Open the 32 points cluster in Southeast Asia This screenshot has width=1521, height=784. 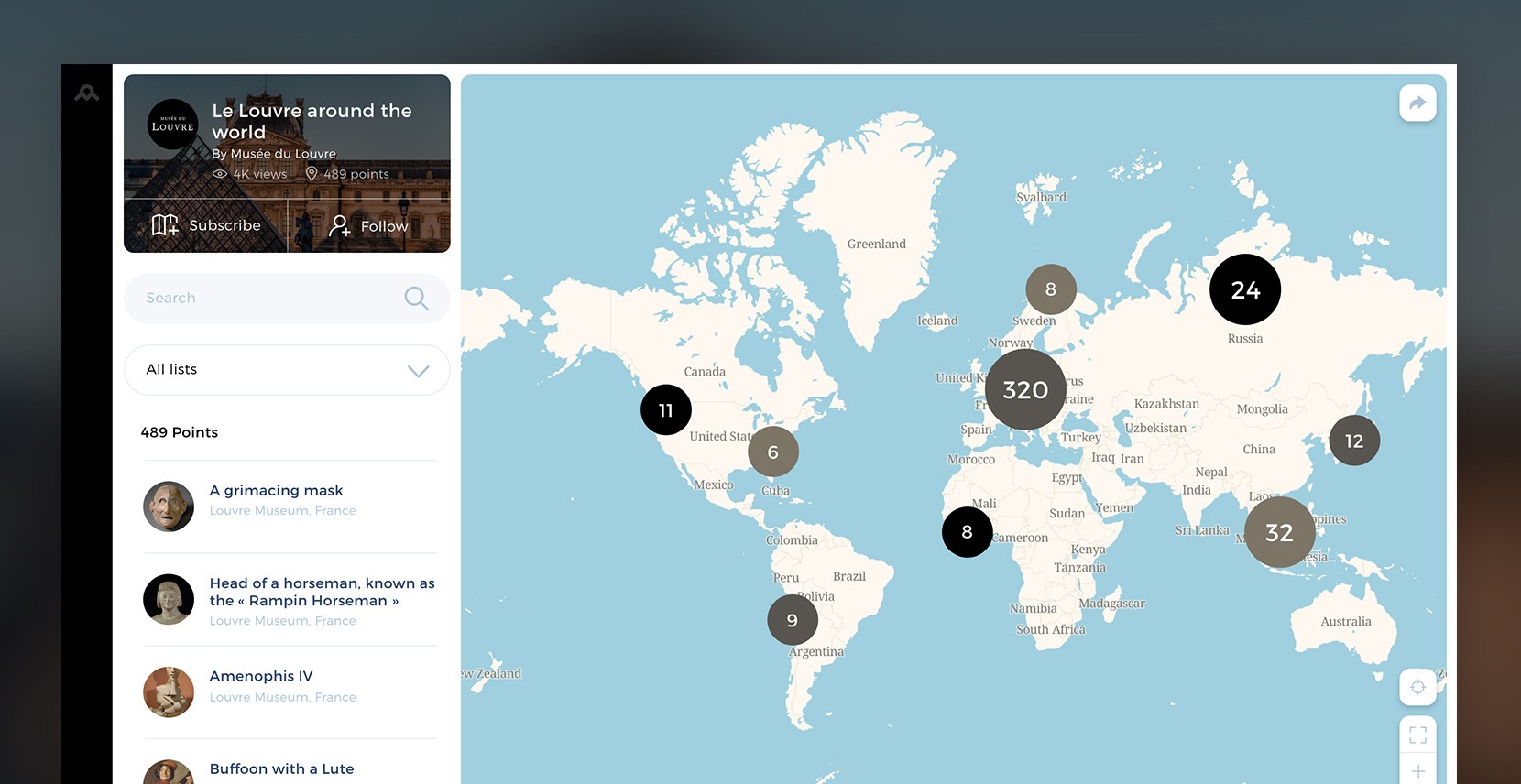tap(1280, 532)
